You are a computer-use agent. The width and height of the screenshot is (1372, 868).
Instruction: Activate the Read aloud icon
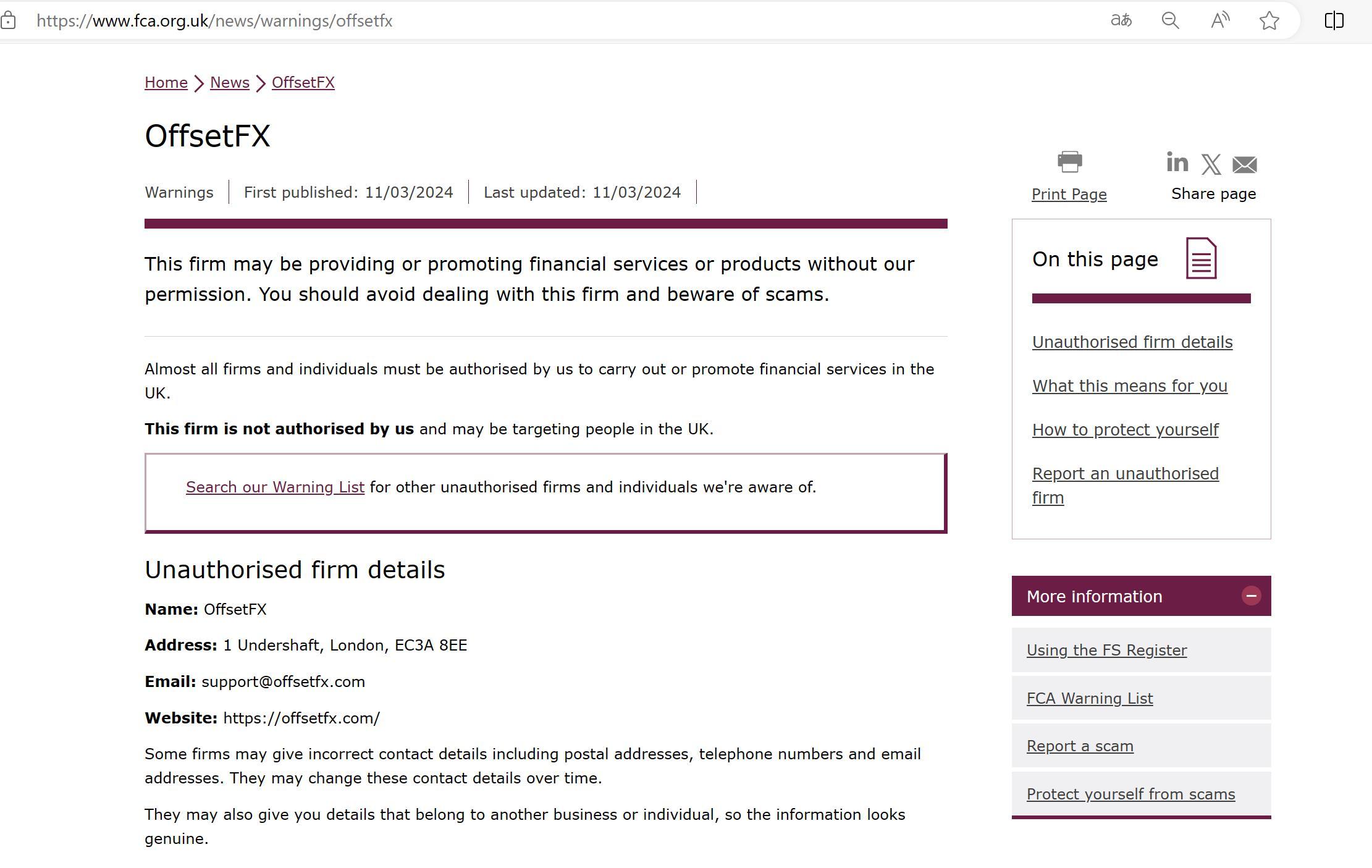pos(1219,20)
